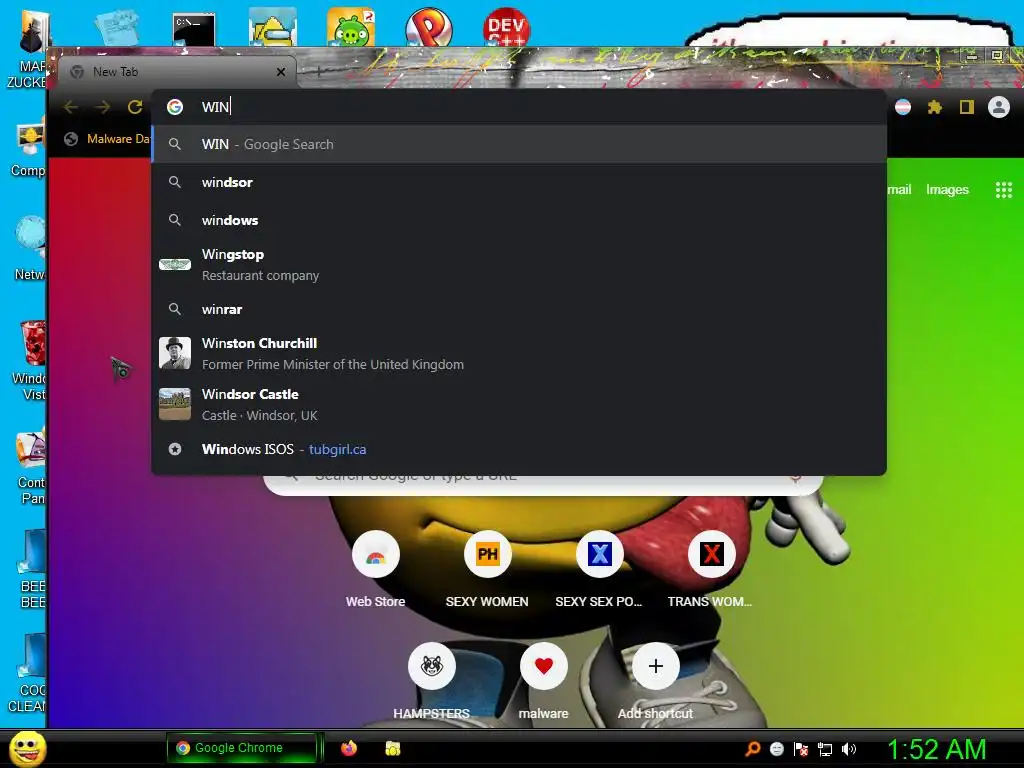Click the network tray icon

825,749
